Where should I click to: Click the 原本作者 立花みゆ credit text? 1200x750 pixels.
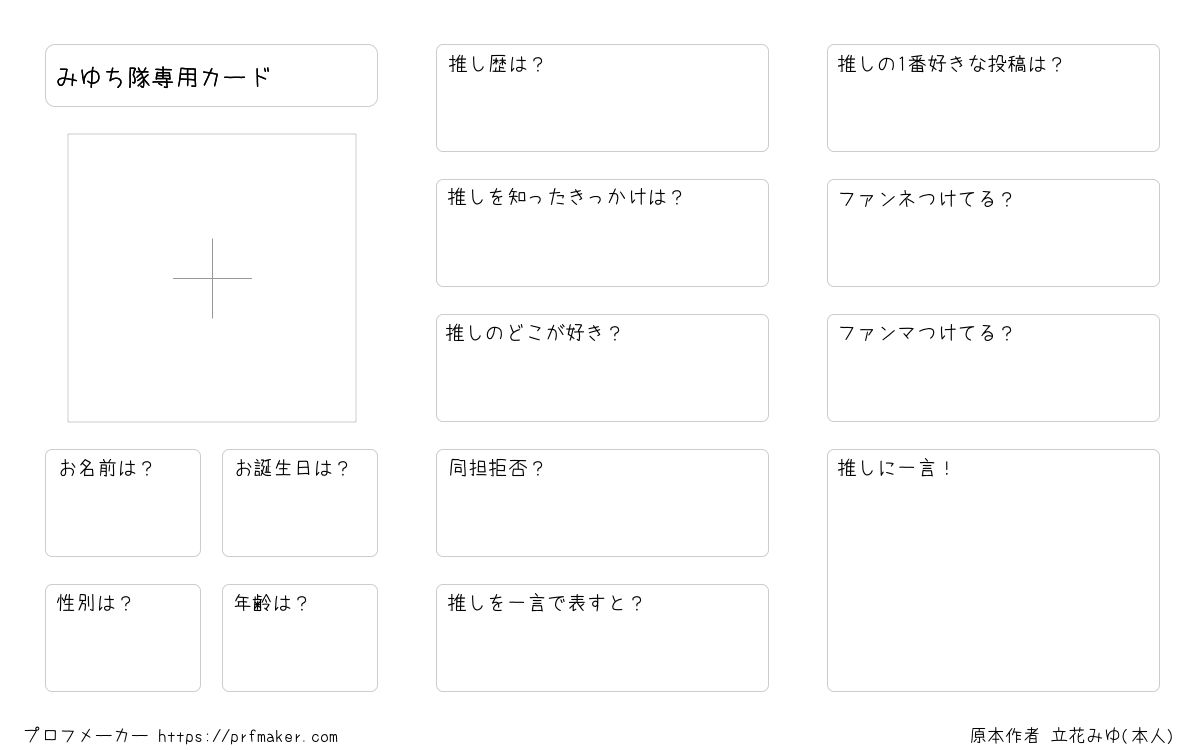(1072, 736)
